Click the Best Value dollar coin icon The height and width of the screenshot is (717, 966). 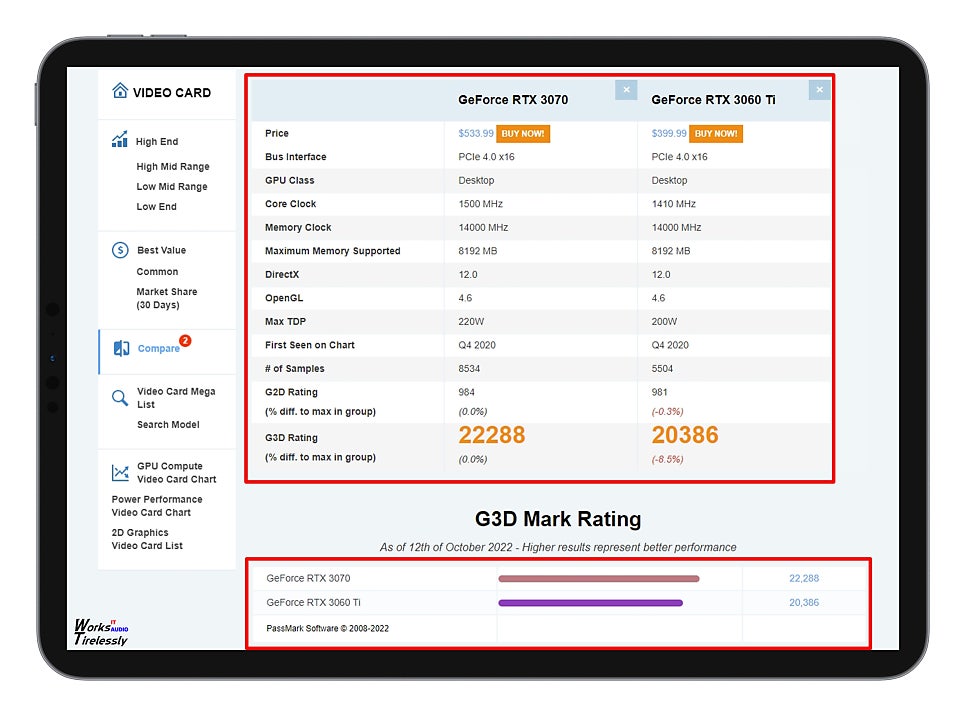[x=120, y=250]
